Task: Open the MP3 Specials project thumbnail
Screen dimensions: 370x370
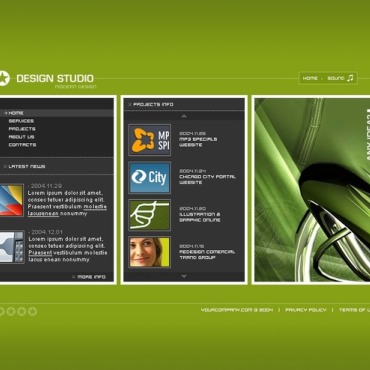Action: point(150,140)
